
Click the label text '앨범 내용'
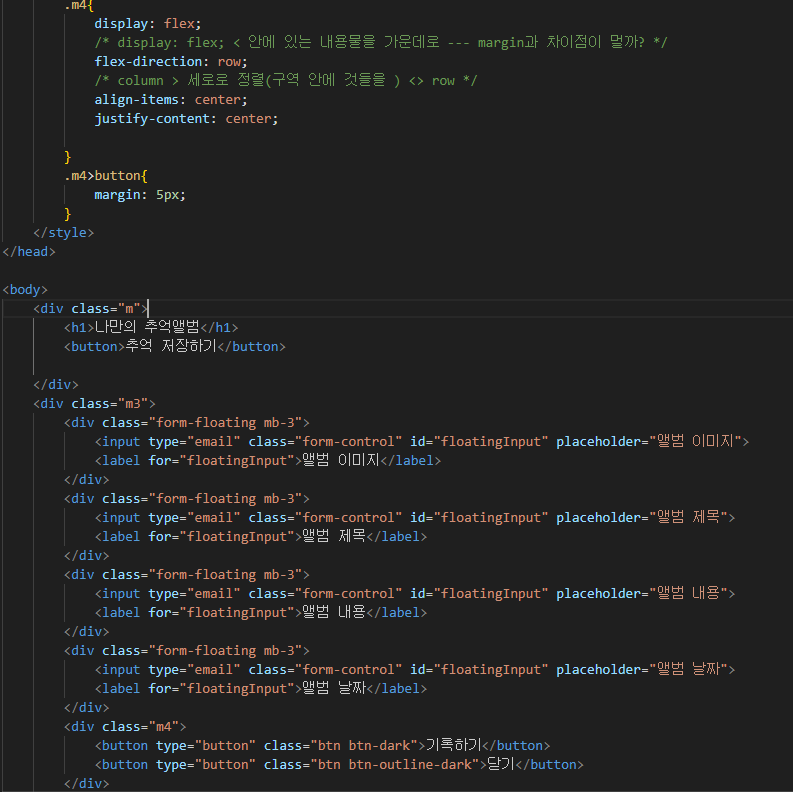pyautogui.click(x=334, y=612)
